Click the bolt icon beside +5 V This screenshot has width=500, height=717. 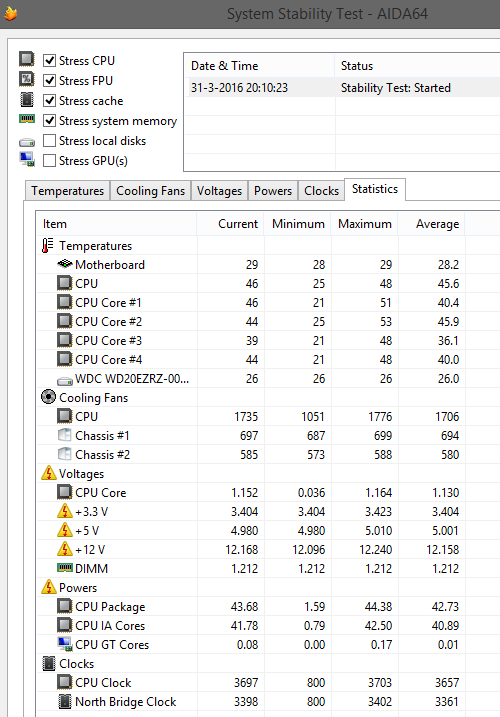[65, 530]
